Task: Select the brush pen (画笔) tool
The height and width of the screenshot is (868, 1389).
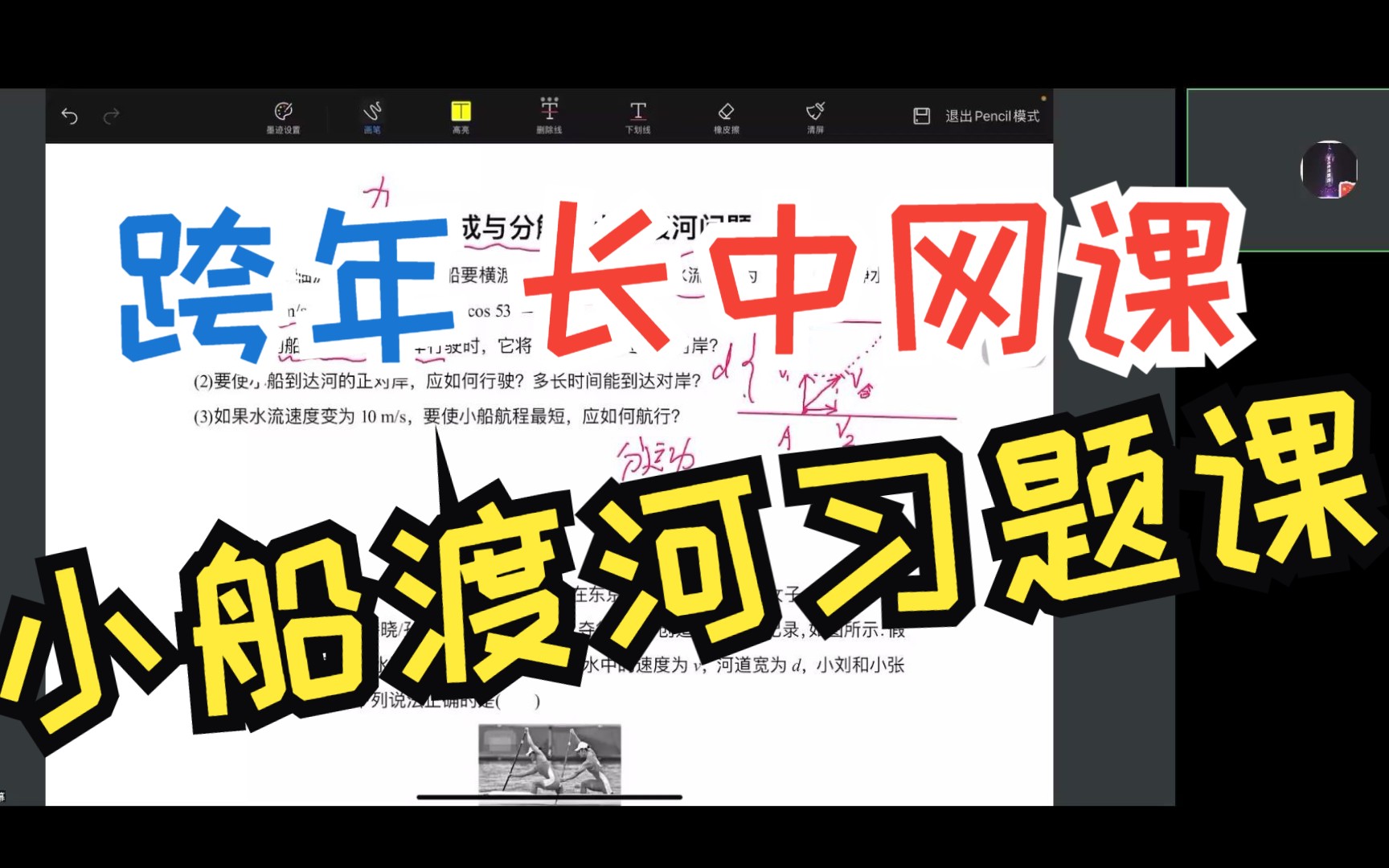Action: tap(372, 117)
